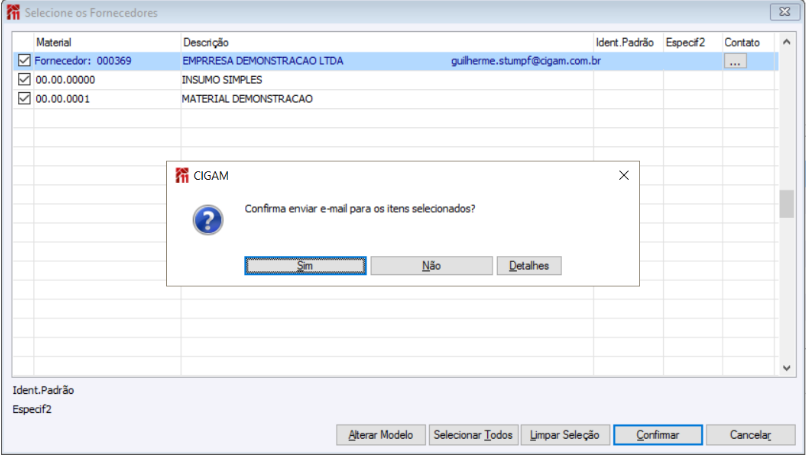Screen dimensions: 806x455
Task: Click the 00.00.0001 material code
Action: 63,99
